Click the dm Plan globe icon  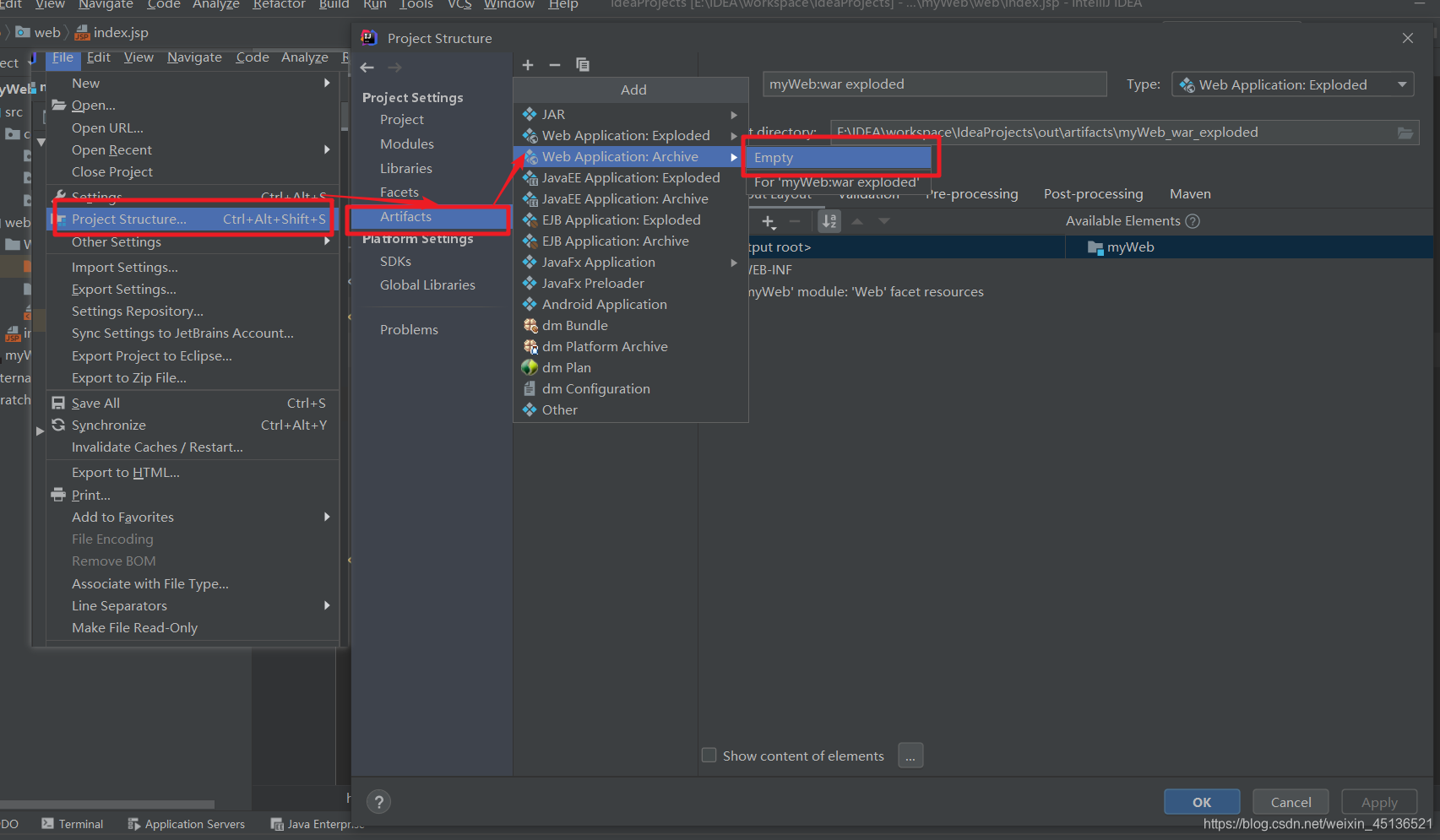coord(530,367)
